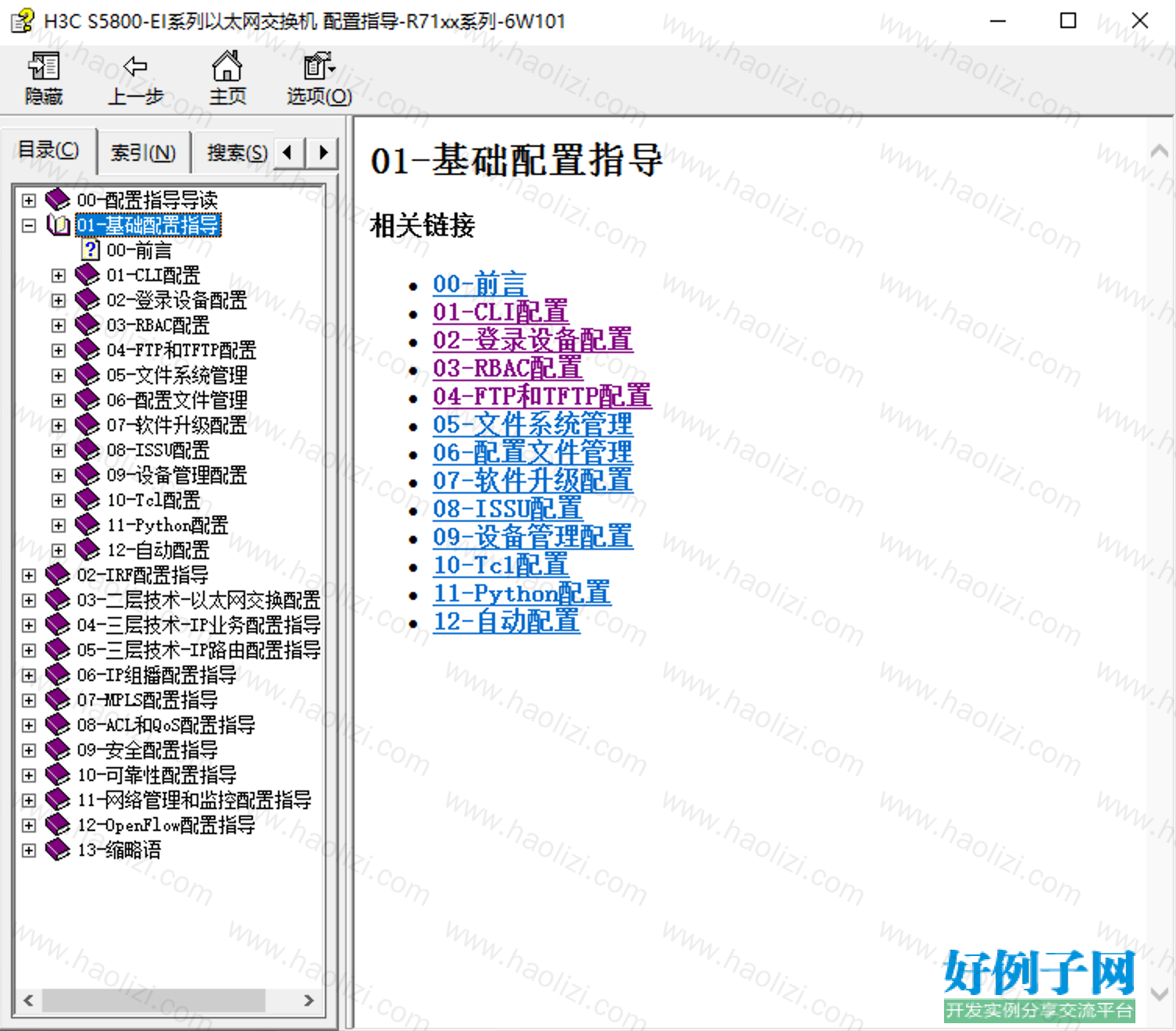Click the 上一步 (Back) arrow icon
The width and height of the screenshot is (1176, 1031).
coord(135,67)
